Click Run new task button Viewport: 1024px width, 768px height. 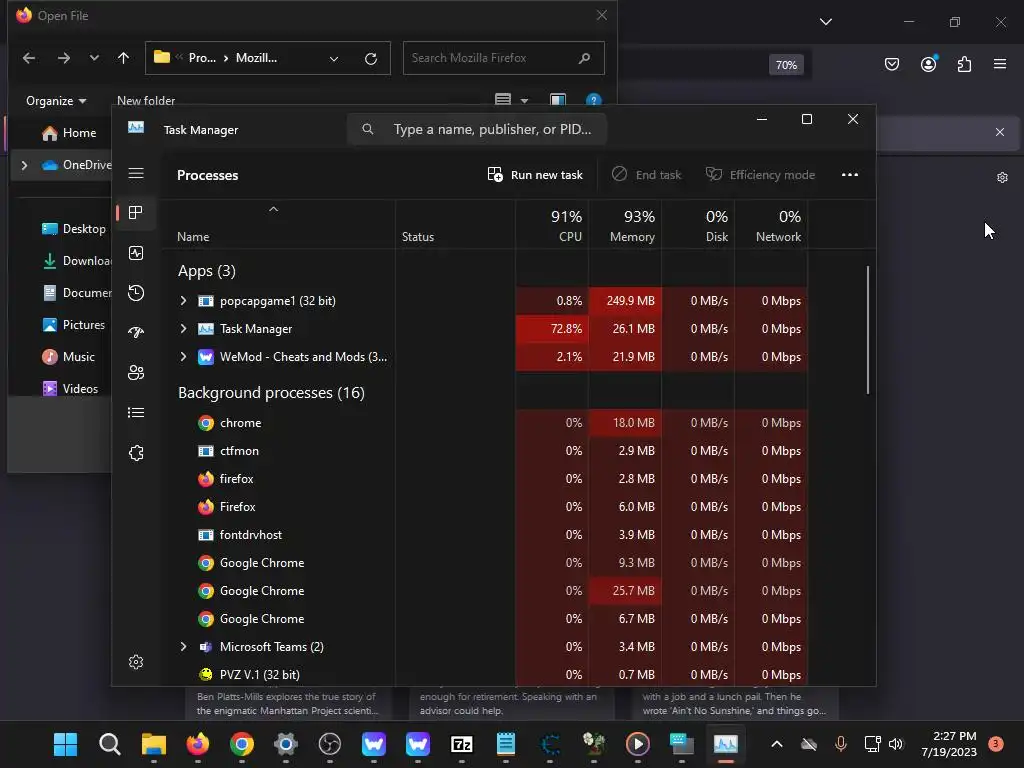535,174
